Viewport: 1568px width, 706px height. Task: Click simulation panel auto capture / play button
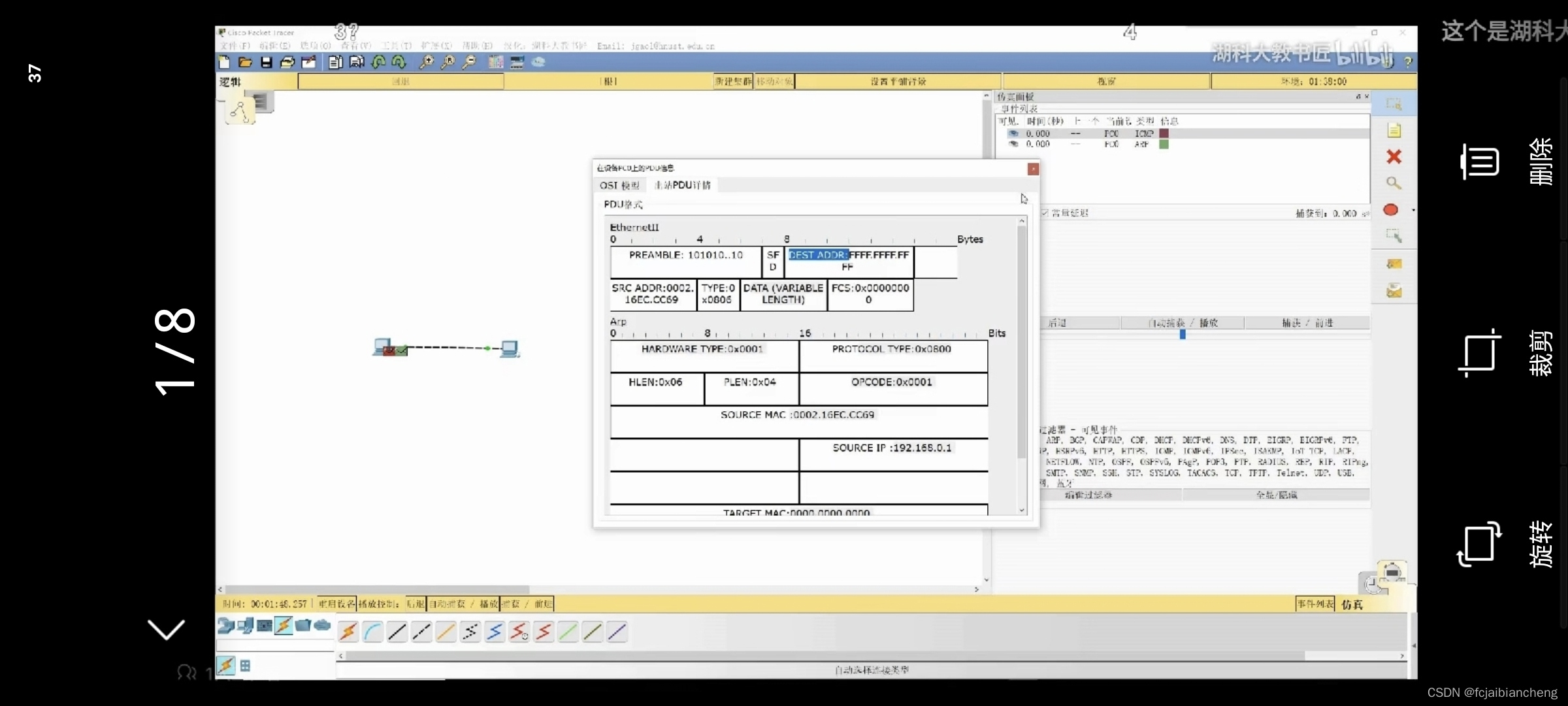[1183, 323]
